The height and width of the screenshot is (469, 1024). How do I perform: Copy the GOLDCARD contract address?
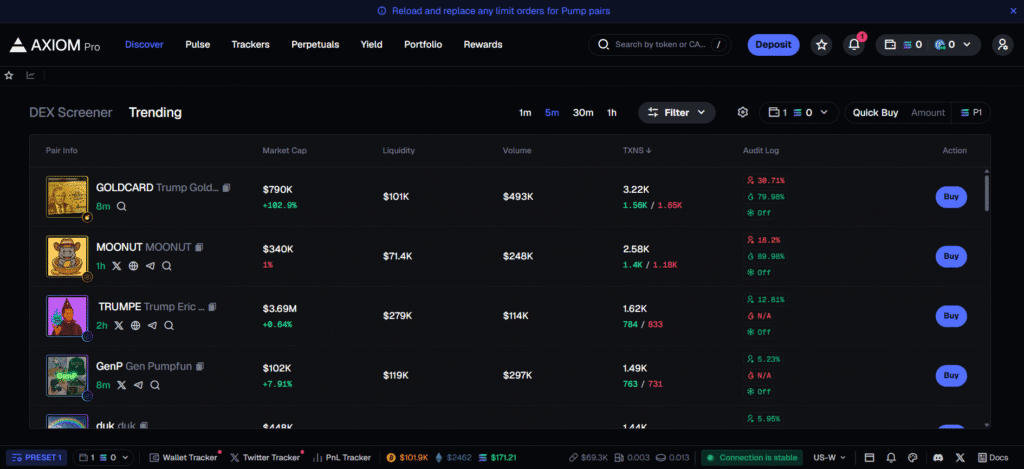point(226,187)
